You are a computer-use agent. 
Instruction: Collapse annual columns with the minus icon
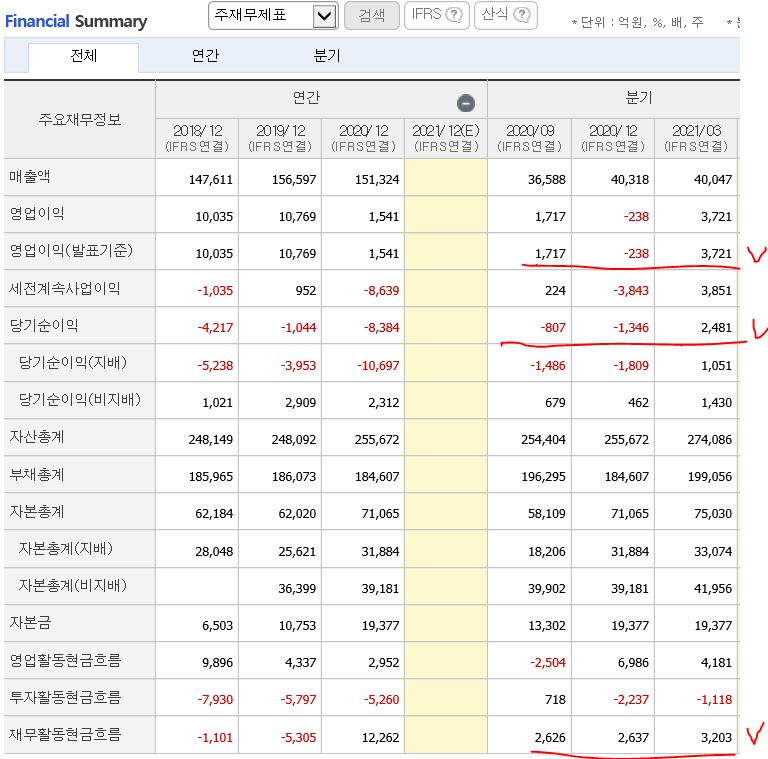click(466, 103)
